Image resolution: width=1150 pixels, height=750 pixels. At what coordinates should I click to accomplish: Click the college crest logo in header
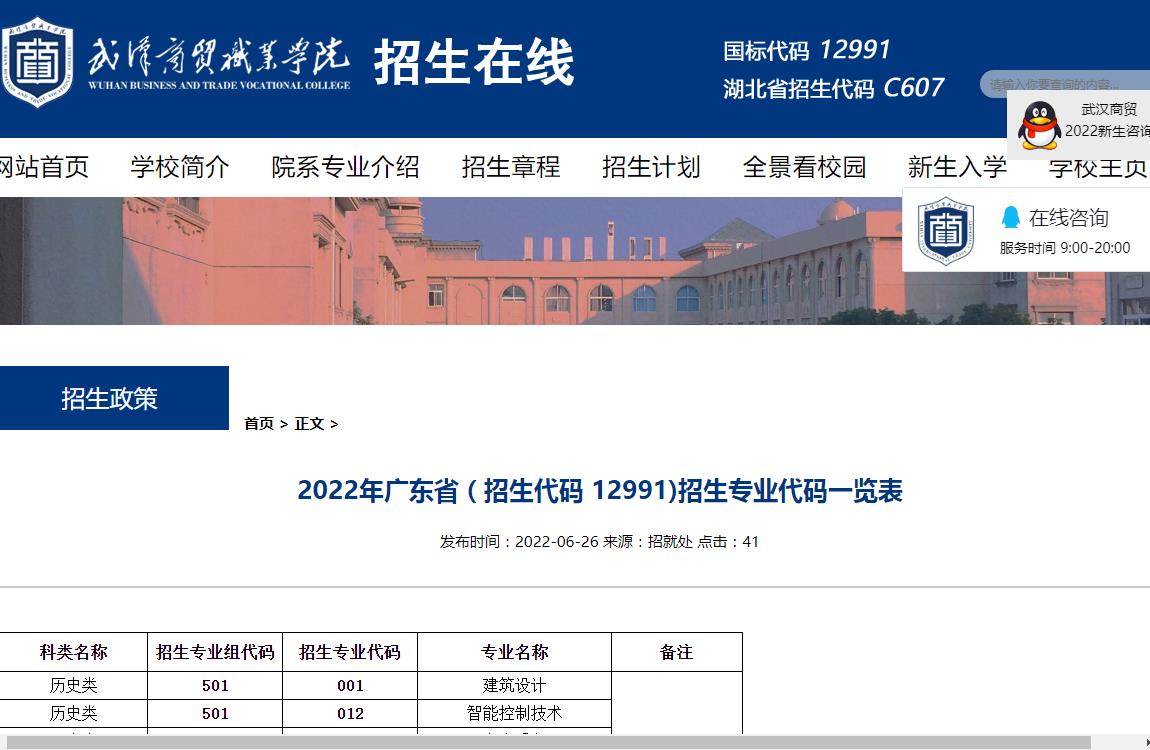pos(37,62)
